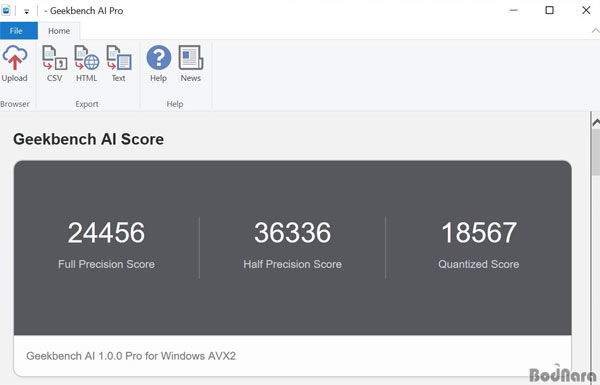Open the quick access toolbar dropdown
This screenshot has height=385, width=600.
tap(26, 11)
